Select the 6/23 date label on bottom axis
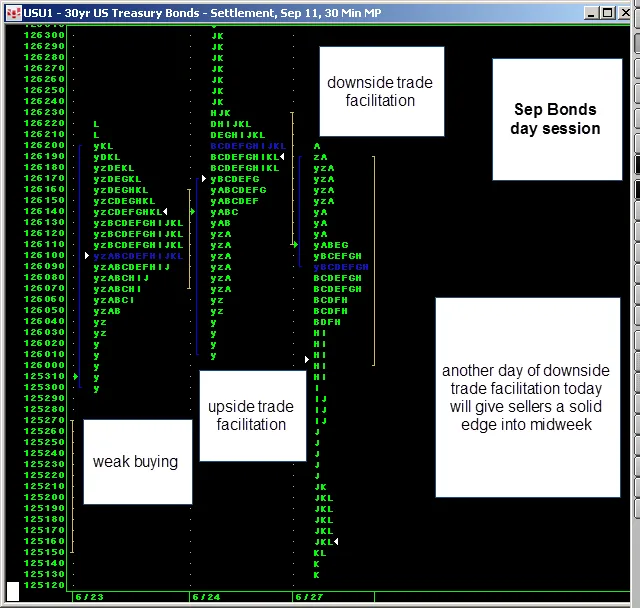The height and width of the screenshot is (608, 640). (x=90, y=597)
